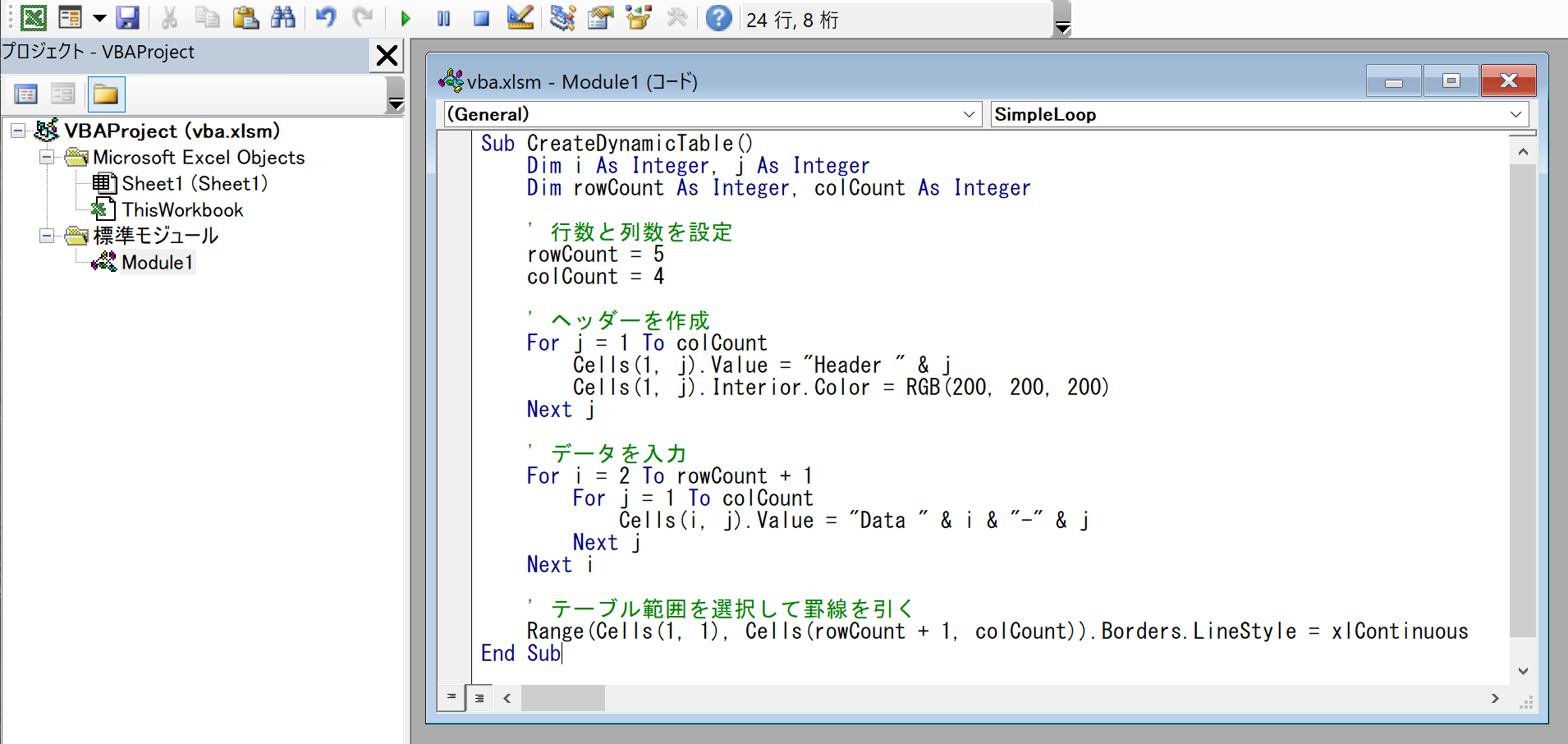Open VBA Help
1568x744 pixels.
click(x=719, y=18)
